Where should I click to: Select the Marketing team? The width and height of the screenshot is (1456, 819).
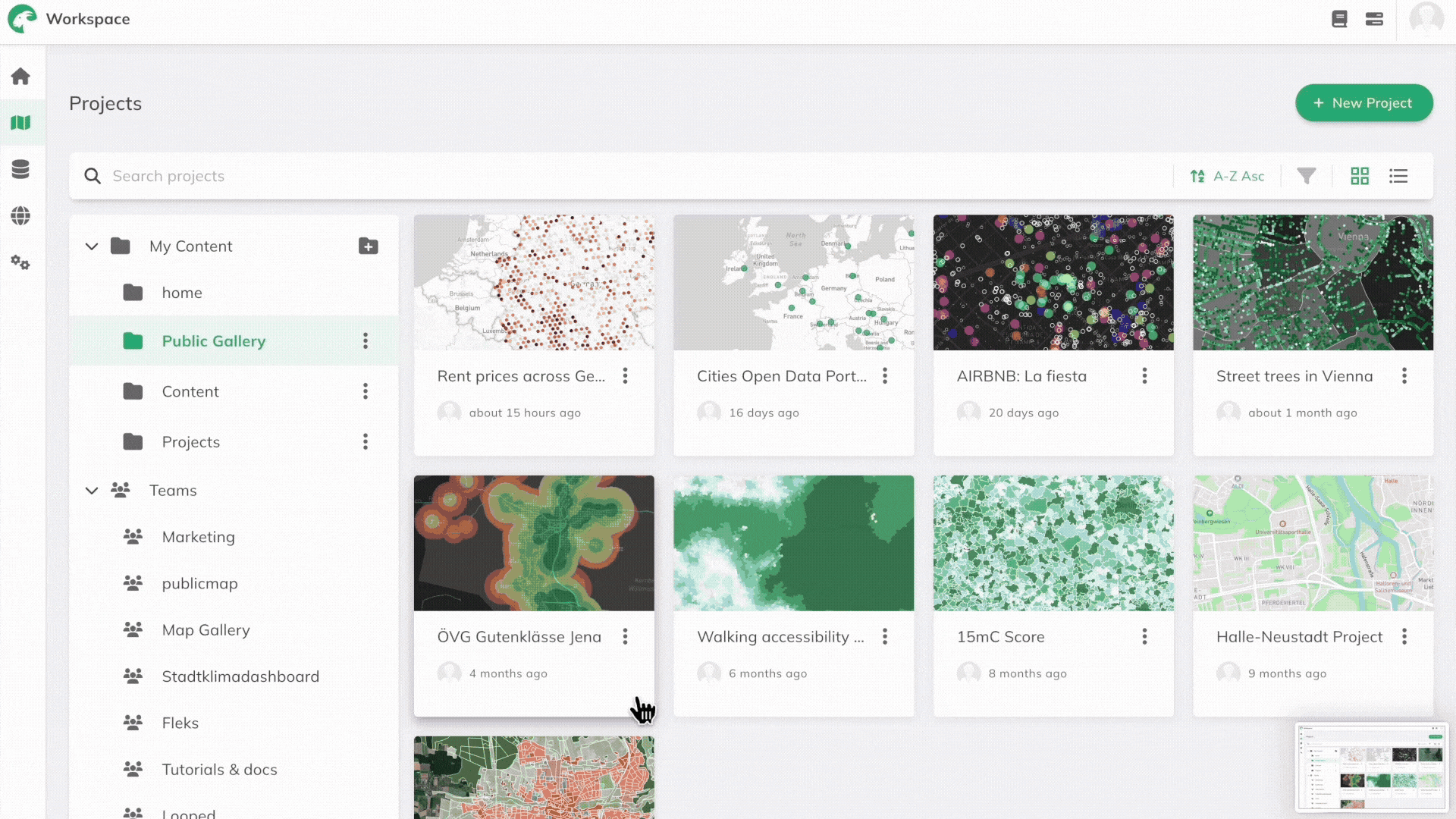coord(198,537)
